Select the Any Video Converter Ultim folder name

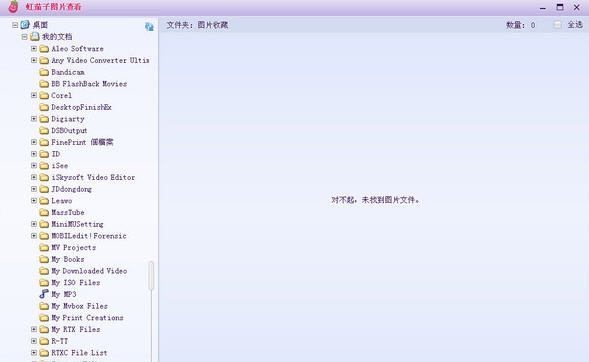coord(100,60)
